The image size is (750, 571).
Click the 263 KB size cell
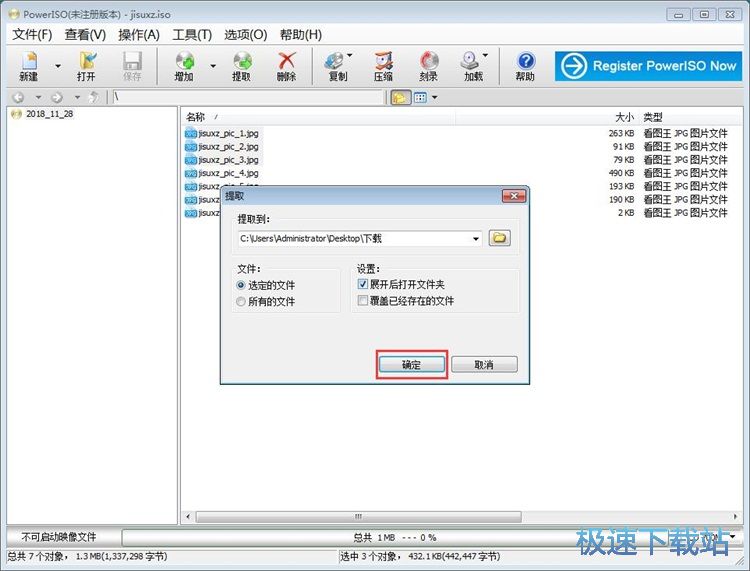click(621, 133)
